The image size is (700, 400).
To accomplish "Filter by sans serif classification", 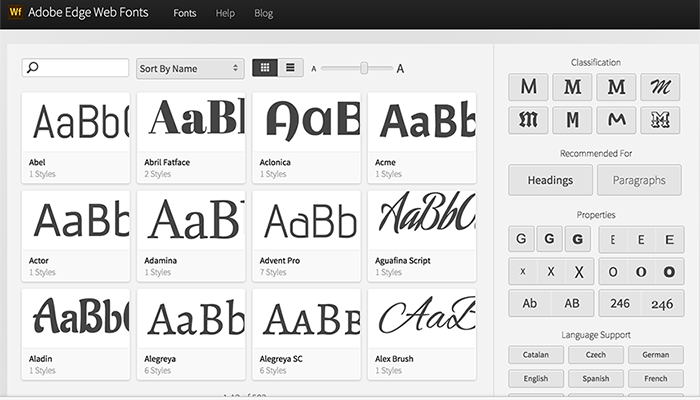I will click(528, 87).
